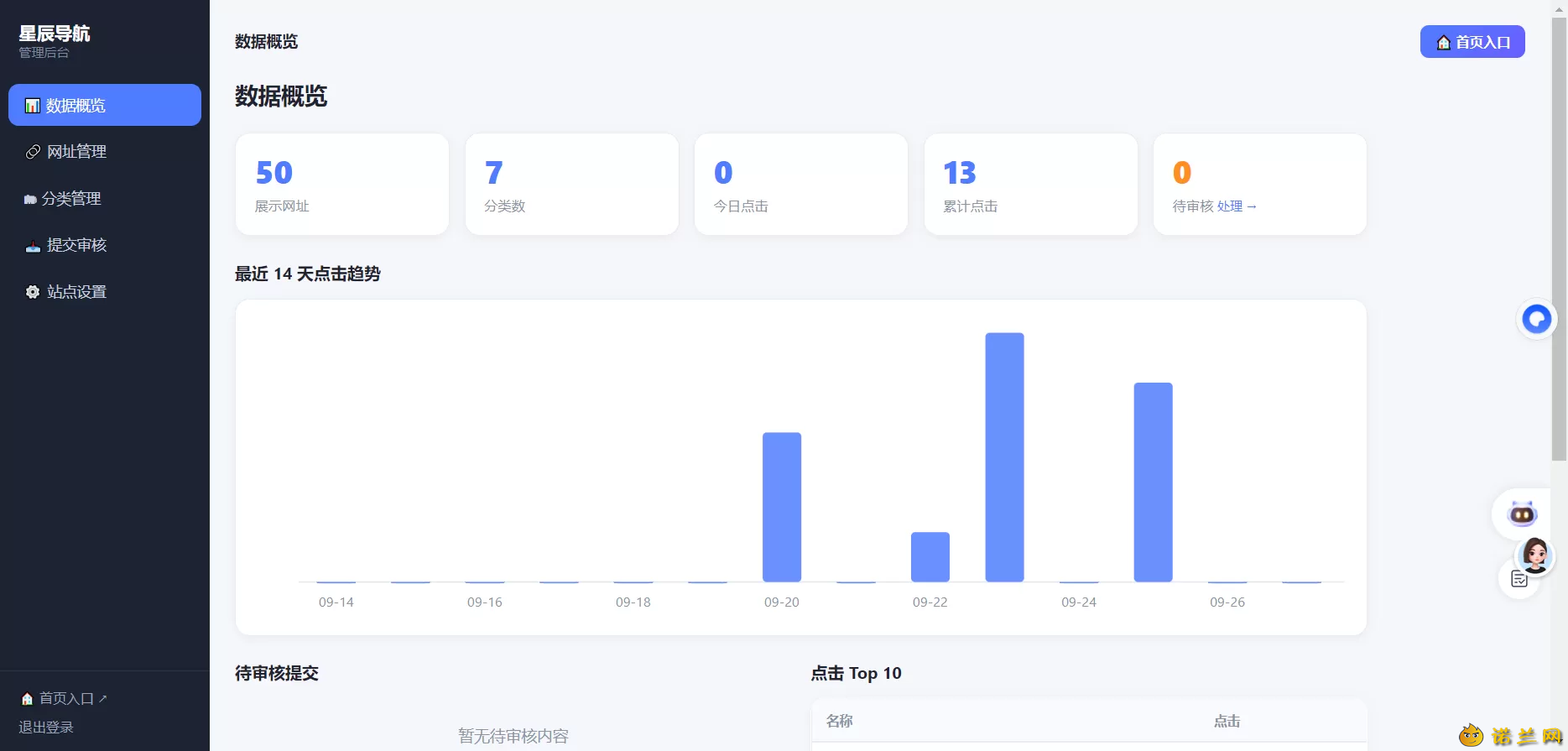Click the 0 今日点击 stat card
Viewport: 1568px width, 751px height.
pos(801,185)
